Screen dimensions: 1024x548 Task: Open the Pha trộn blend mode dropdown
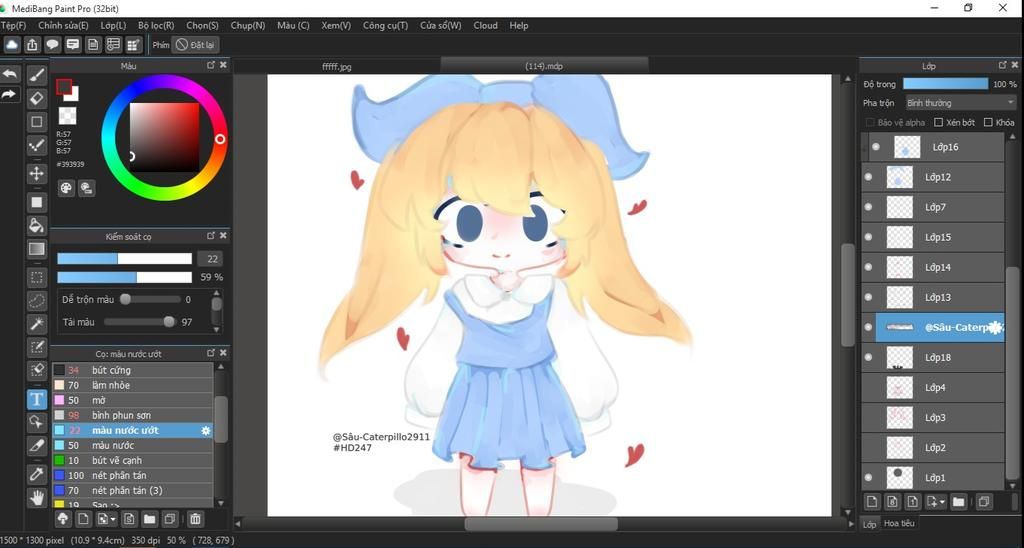click(x=961, y=103)
